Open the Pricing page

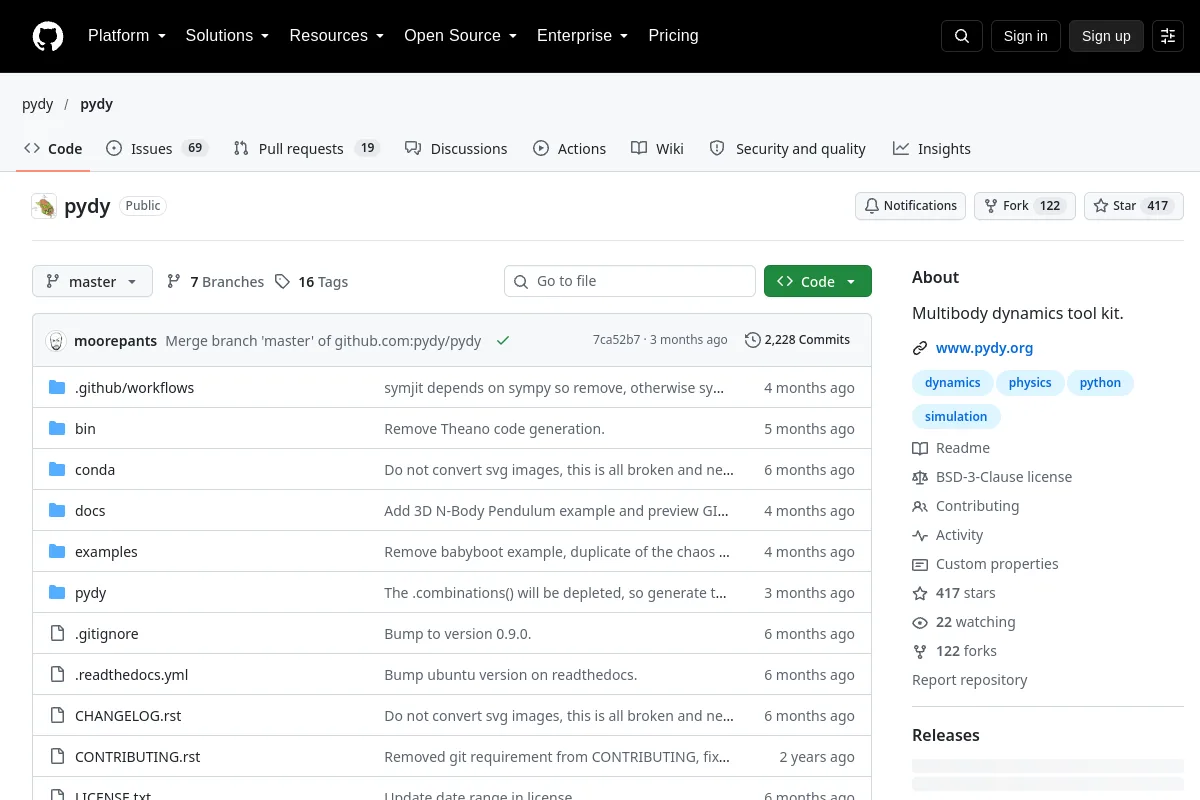[673, 36]
